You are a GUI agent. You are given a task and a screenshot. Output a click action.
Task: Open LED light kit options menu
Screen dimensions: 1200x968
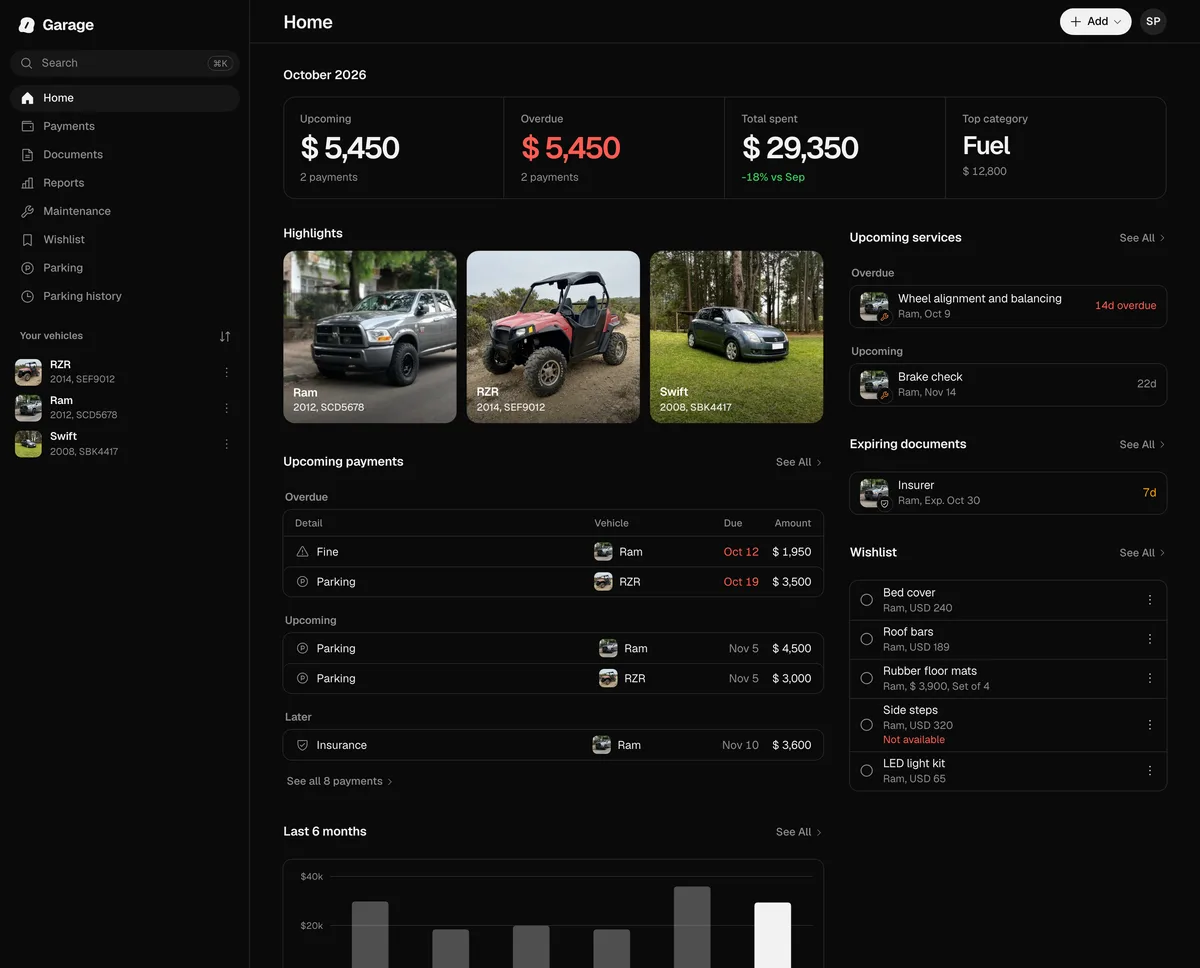tap(1150, 771)
